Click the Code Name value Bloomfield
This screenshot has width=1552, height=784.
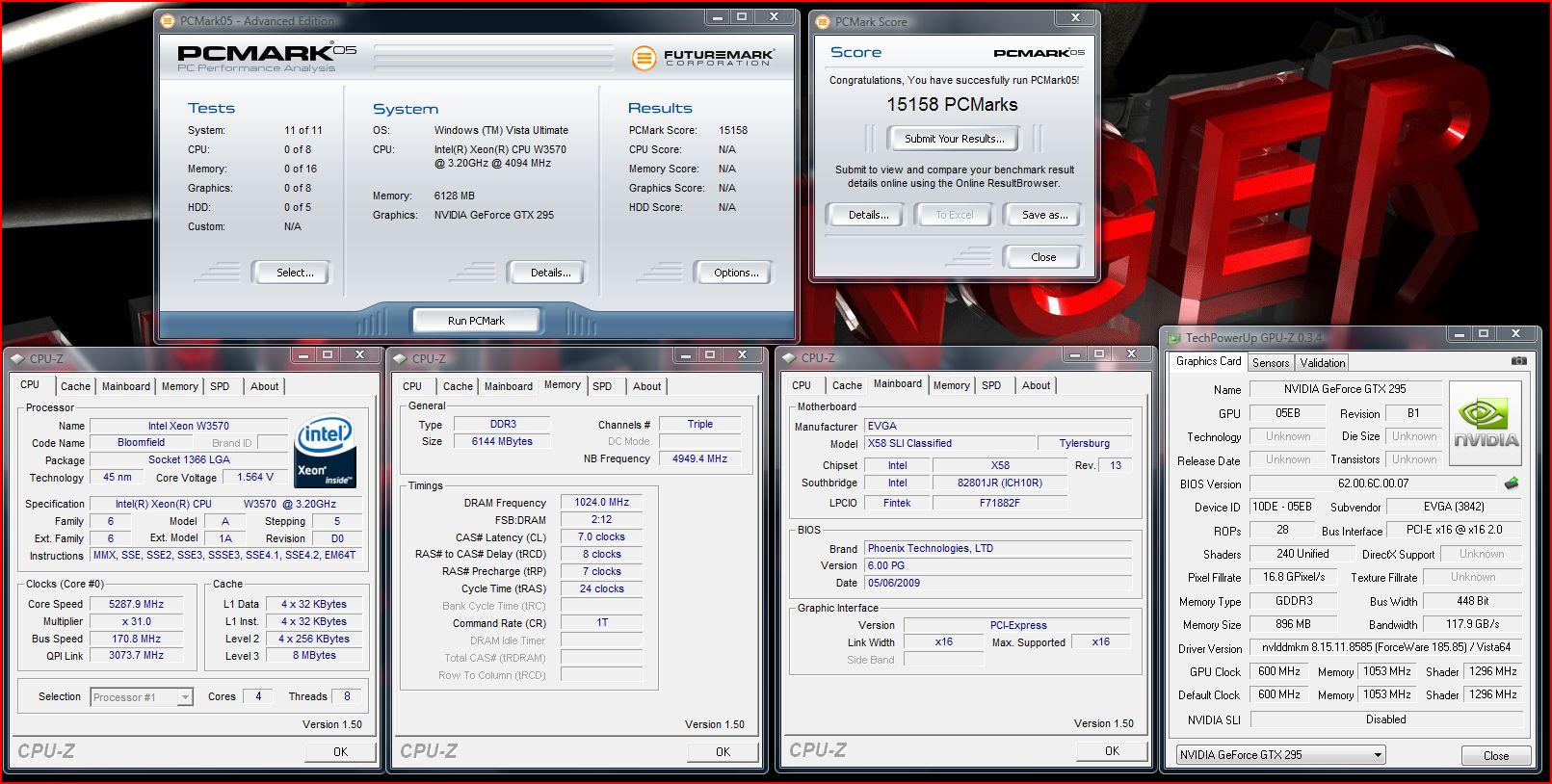point(142,442)
